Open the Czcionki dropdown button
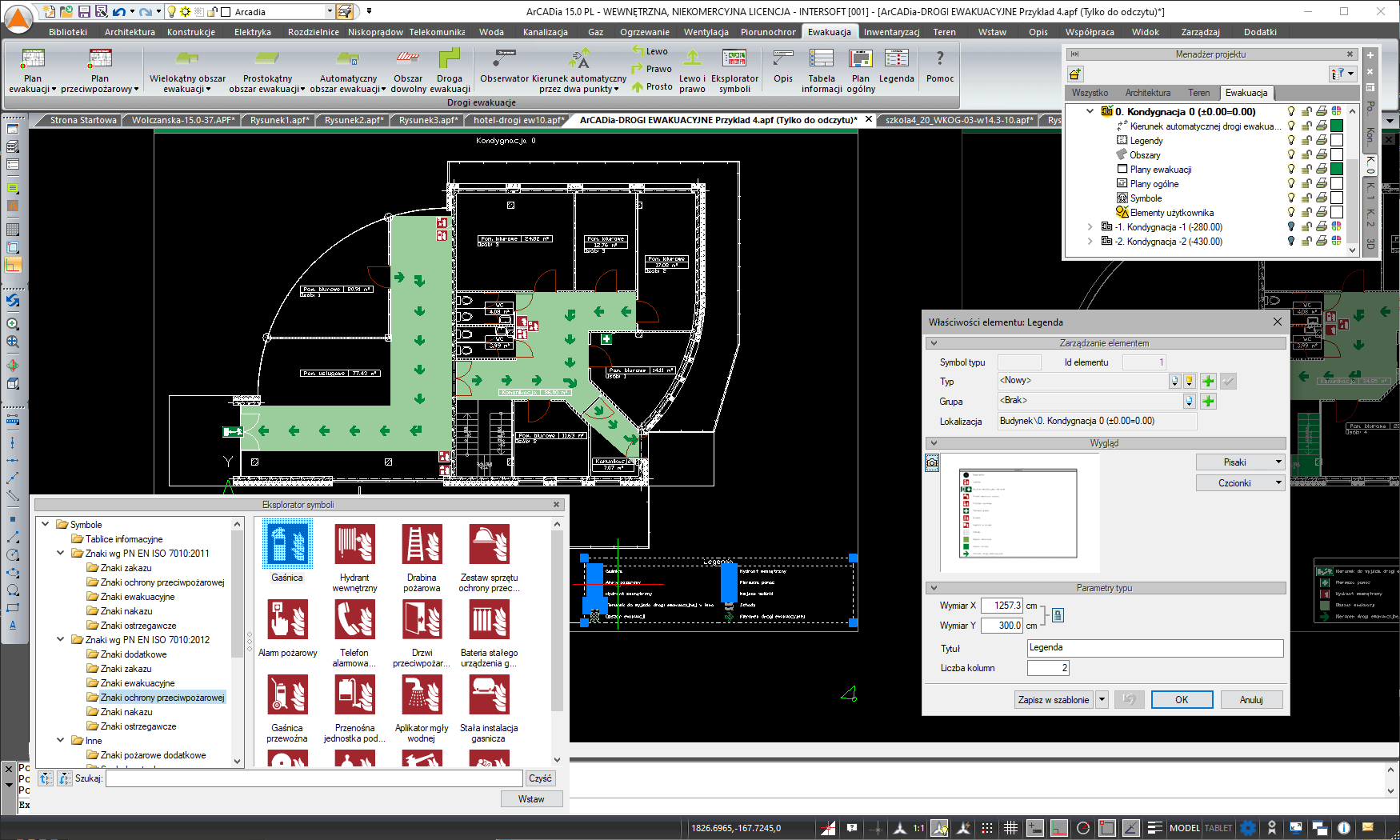This screenshot has height=840, width=1400. tap(1240, 482)
